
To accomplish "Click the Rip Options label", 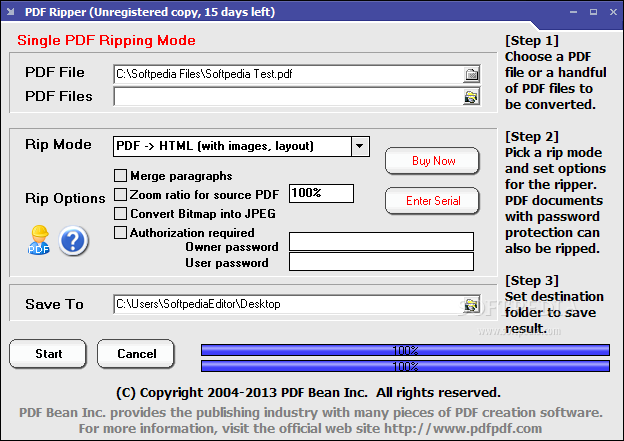I will click(65, 198).
